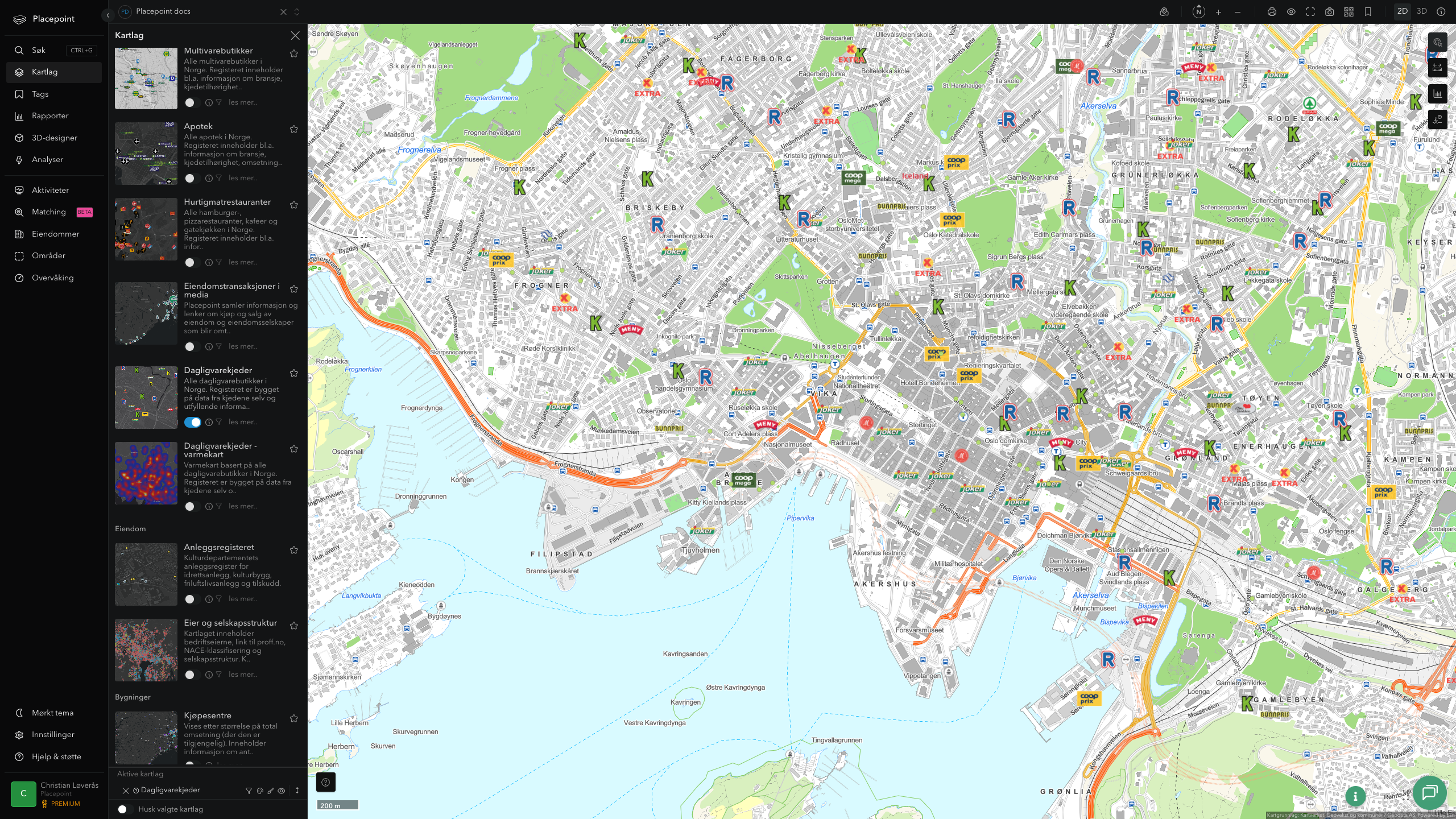The width and height of the screenshot is (1456, 819).
Task: Open Rapporter in the sidebar
Action: point(54,116)
